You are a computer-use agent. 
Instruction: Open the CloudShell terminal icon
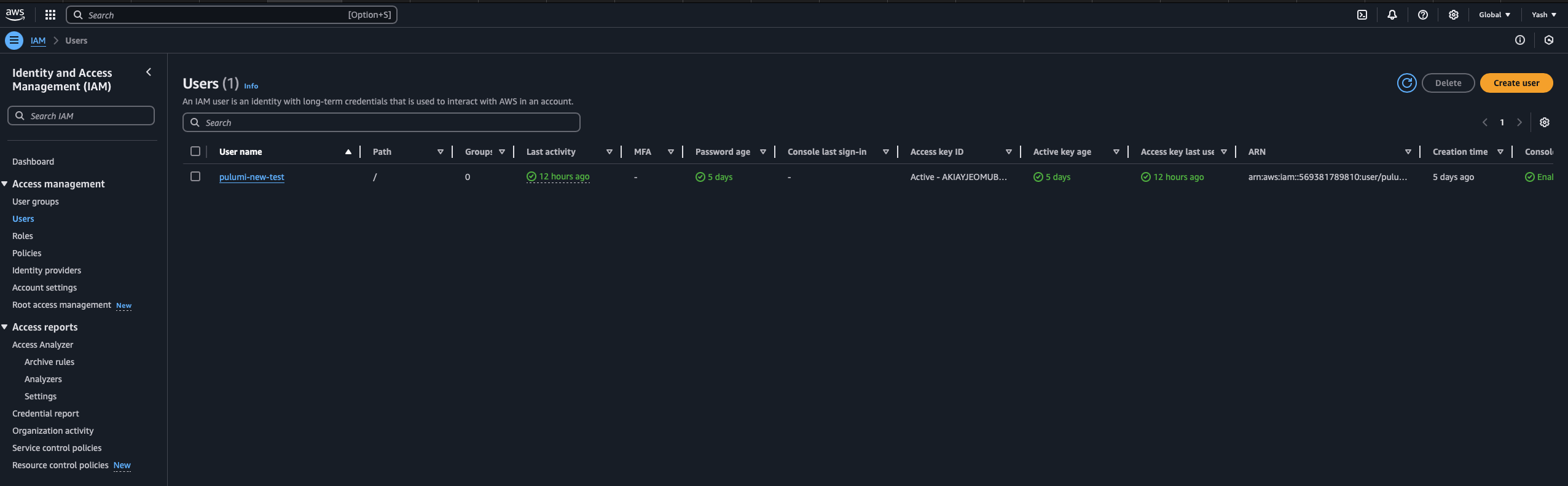pos(1362,15)
